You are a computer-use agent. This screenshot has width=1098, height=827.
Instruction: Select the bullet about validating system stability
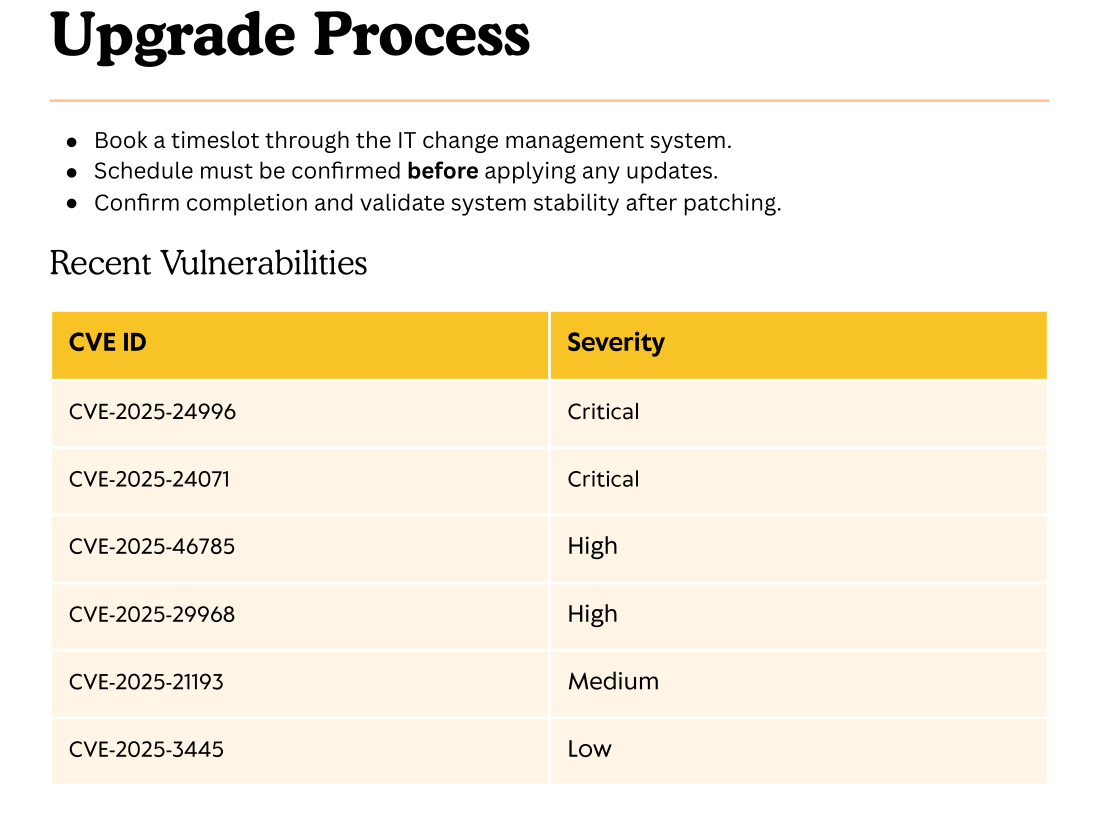click(437, 203)
